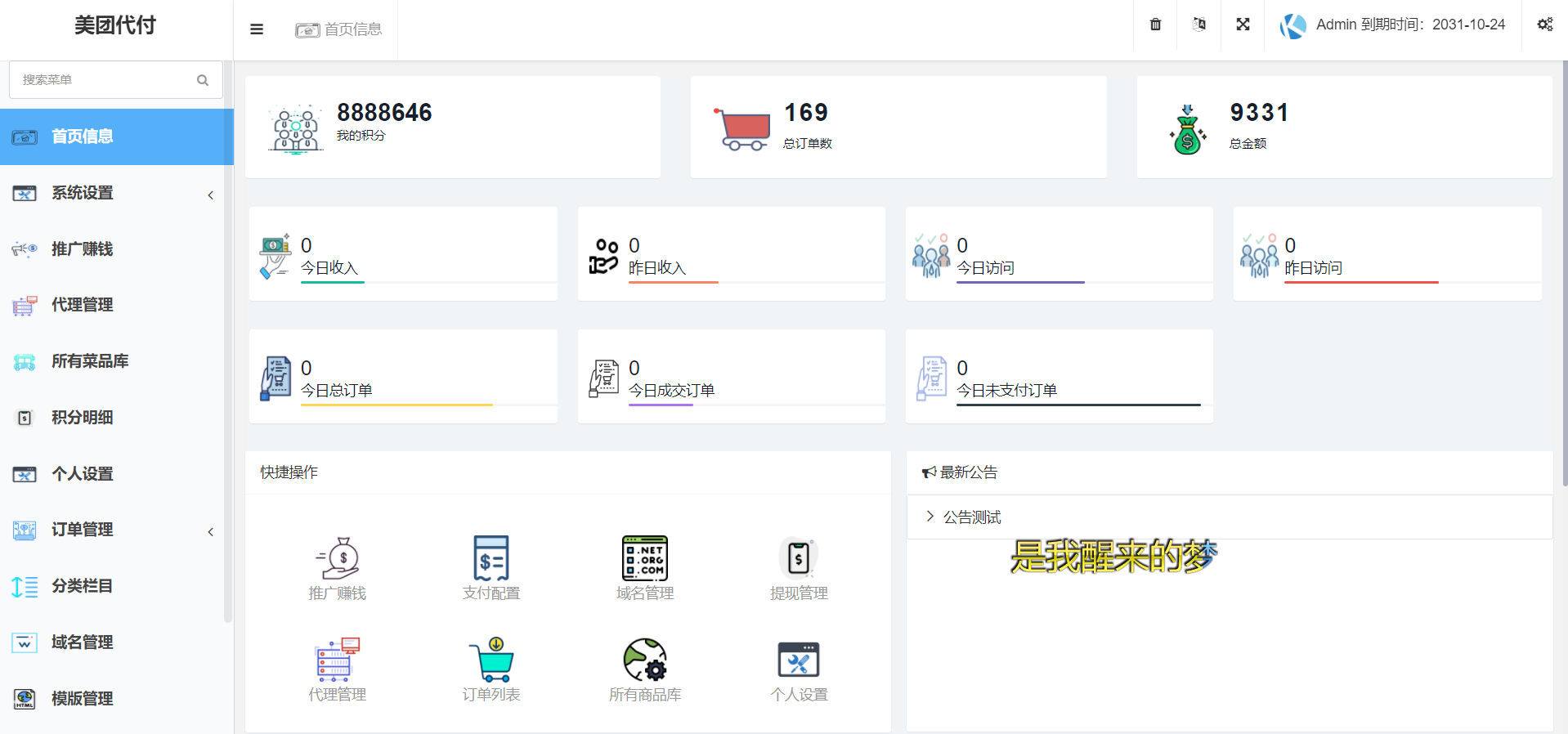The height and width of the screenshot is (734, 1568).
Task: Select 代理管理 in the sidebar menu
Action: pos(82,306)
